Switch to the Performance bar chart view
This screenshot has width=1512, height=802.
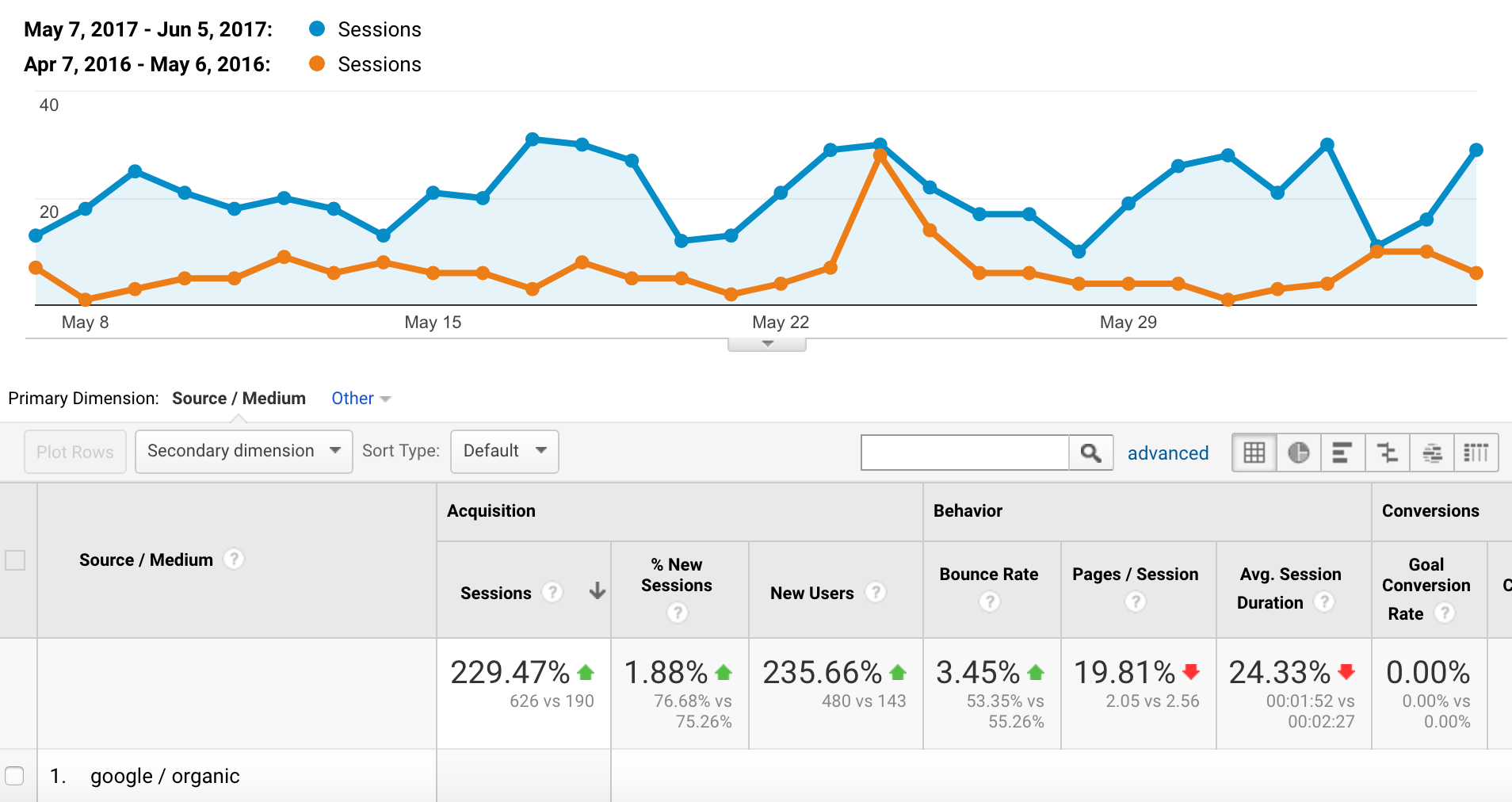1343,452
